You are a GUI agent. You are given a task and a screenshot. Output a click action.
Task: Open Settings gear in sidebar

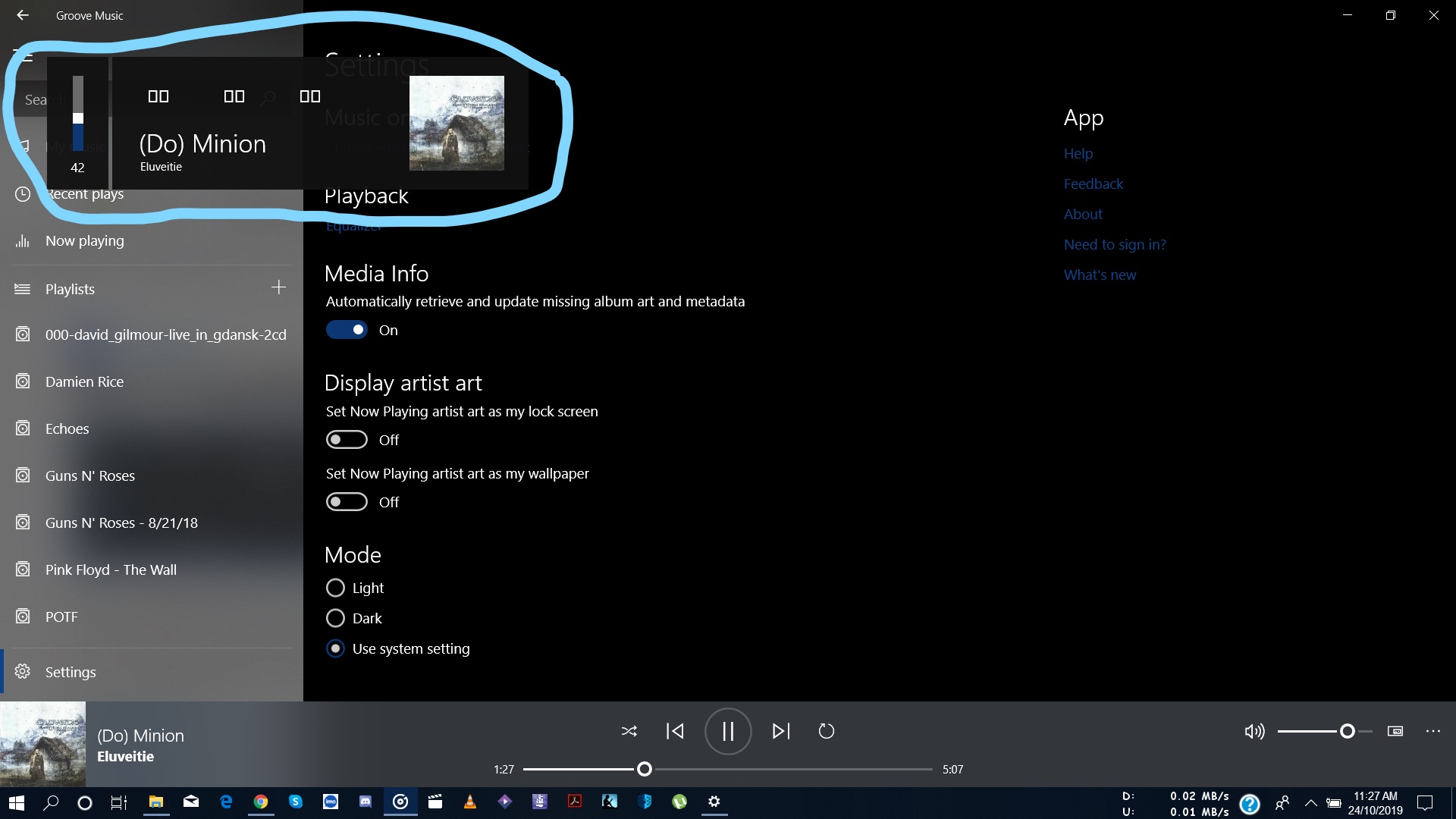[x=23, y=672]
